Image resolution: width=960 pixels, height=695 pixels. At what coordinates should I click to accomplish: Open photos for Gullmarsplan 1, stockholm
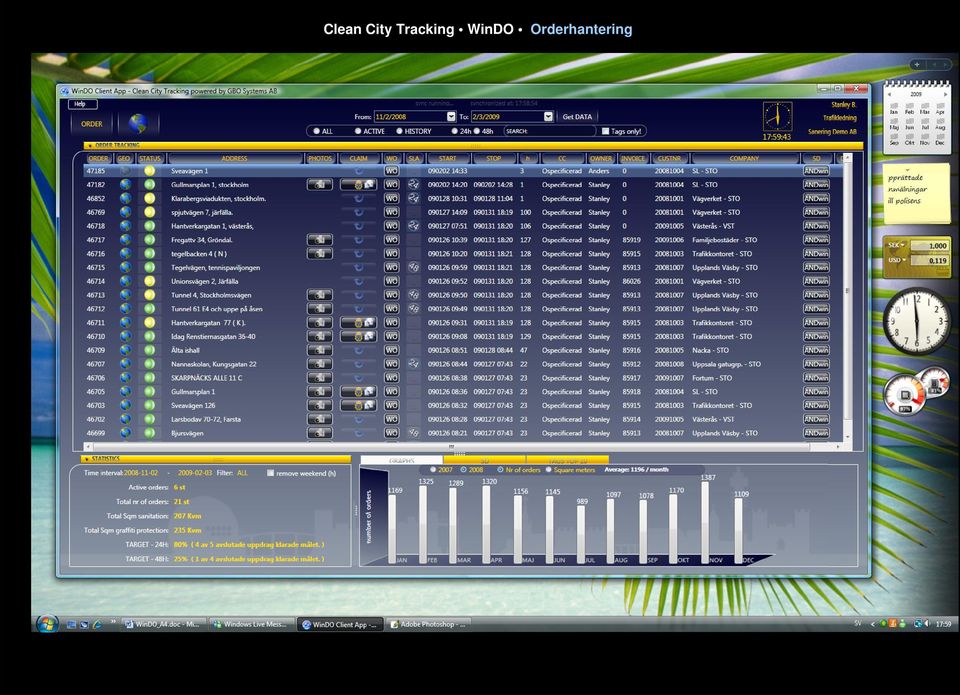pos(320,184)
